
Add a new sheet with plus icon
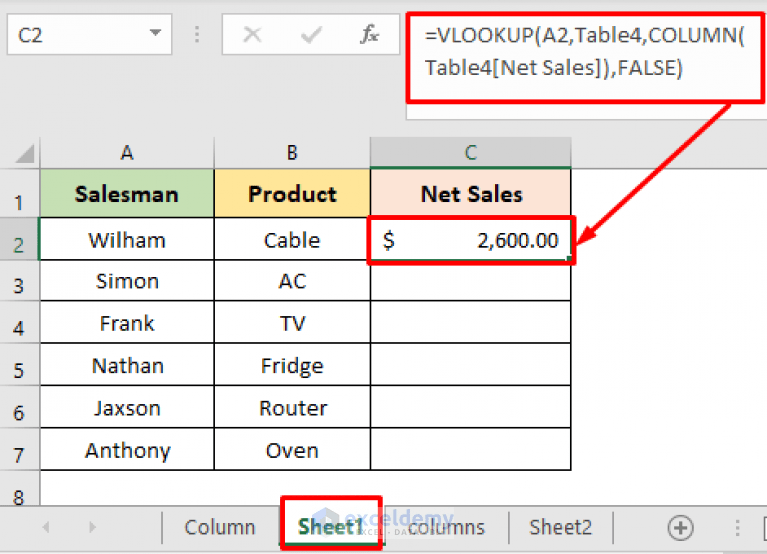680,528
